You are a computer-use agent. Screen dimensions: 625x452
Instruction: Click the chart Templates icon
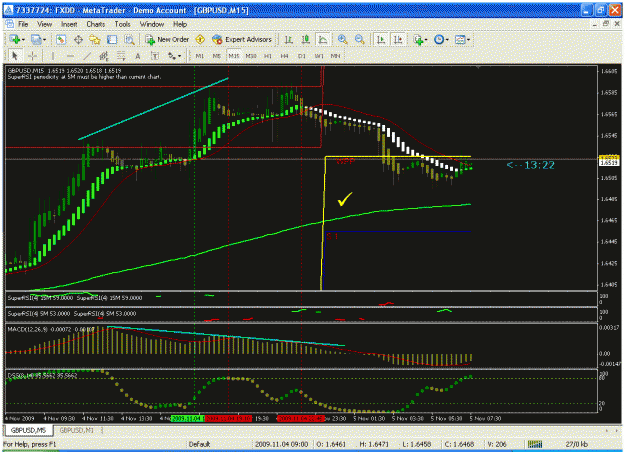(460, 39)
